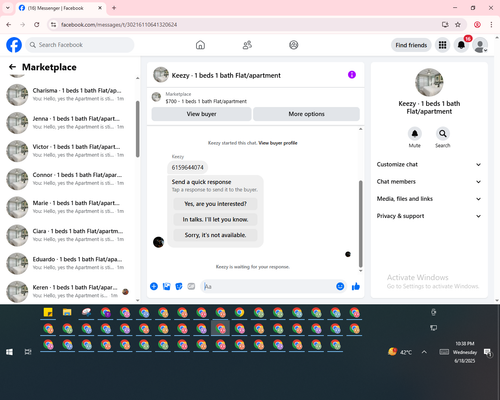Screen dimensions: 500x400
Task: Open the Keren conversation
Action: [x=68, y=291]
